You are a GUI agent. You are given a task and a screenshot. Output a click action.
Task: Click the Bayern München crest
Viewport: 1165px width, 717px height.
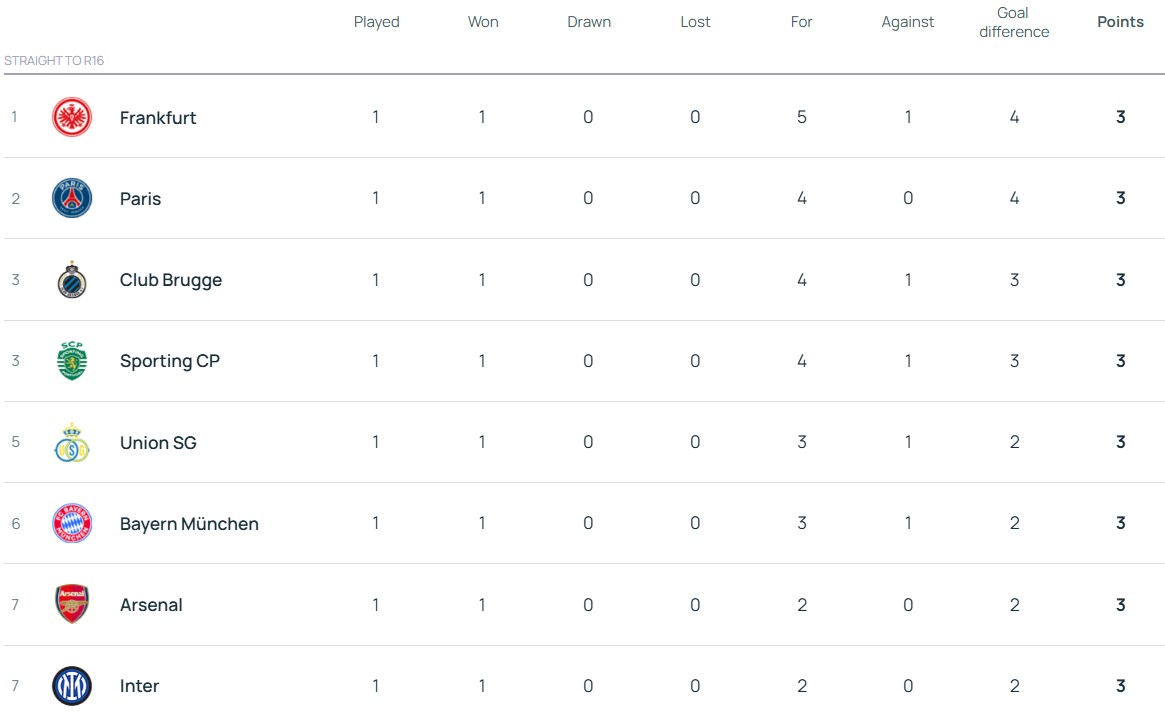click(x=72, y=523)
